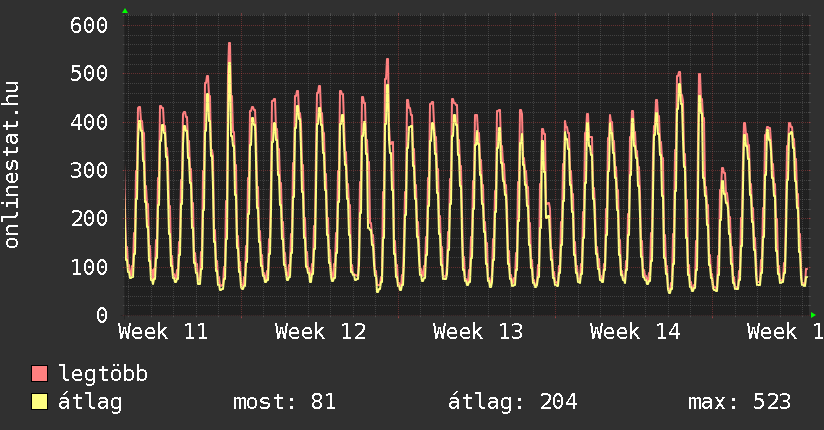This screenshot has width=824, height=430.
Task: Click the red legtöbb legend swatch
Action: coord(40,374)
